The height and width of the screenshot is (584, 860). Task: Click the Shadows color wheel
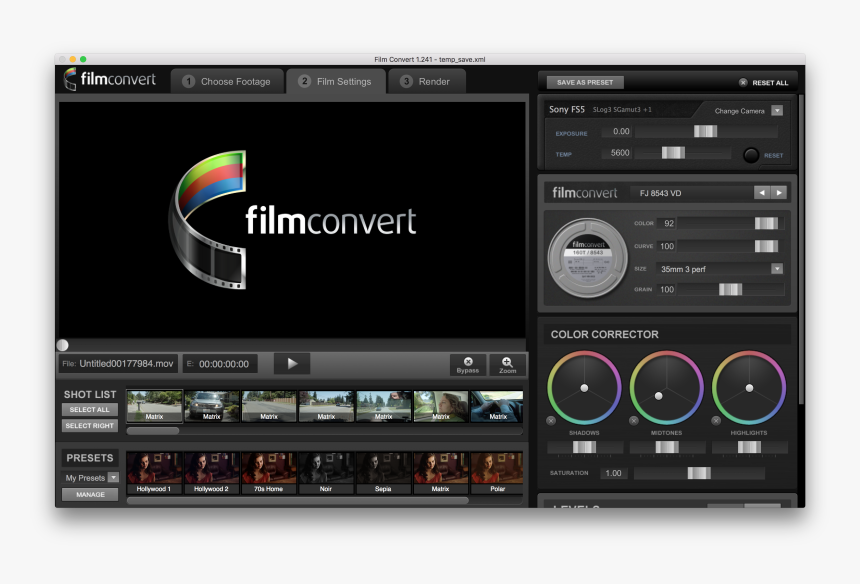[x=584, y=388]
